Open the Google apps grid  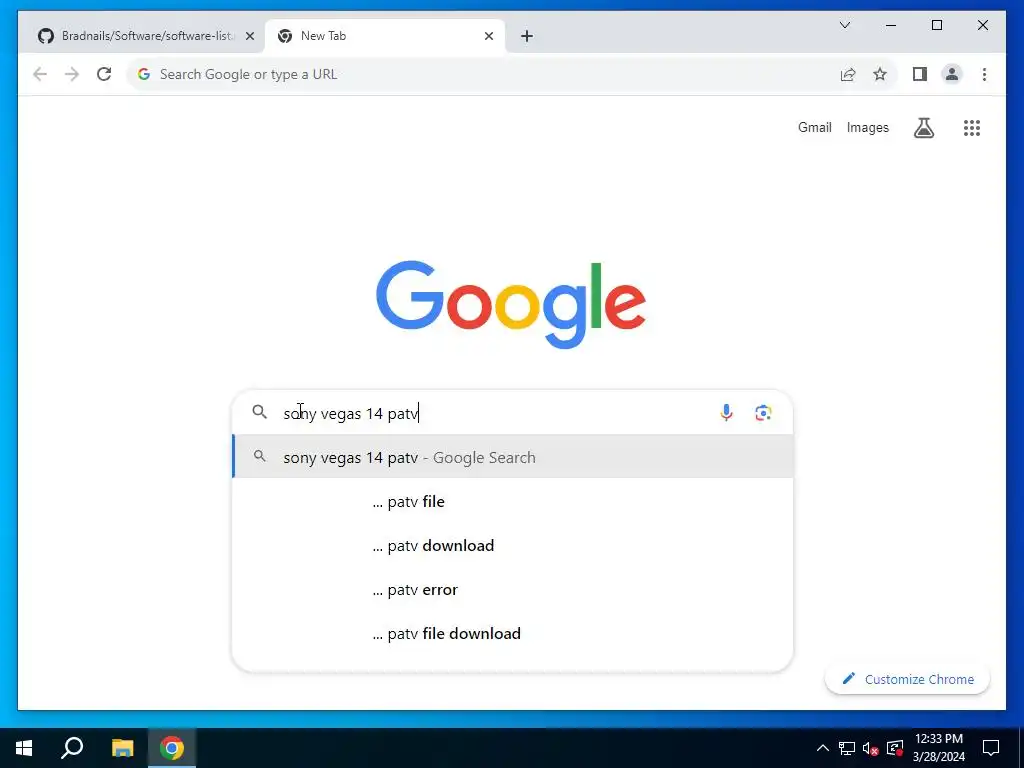[x=972, y=128]
